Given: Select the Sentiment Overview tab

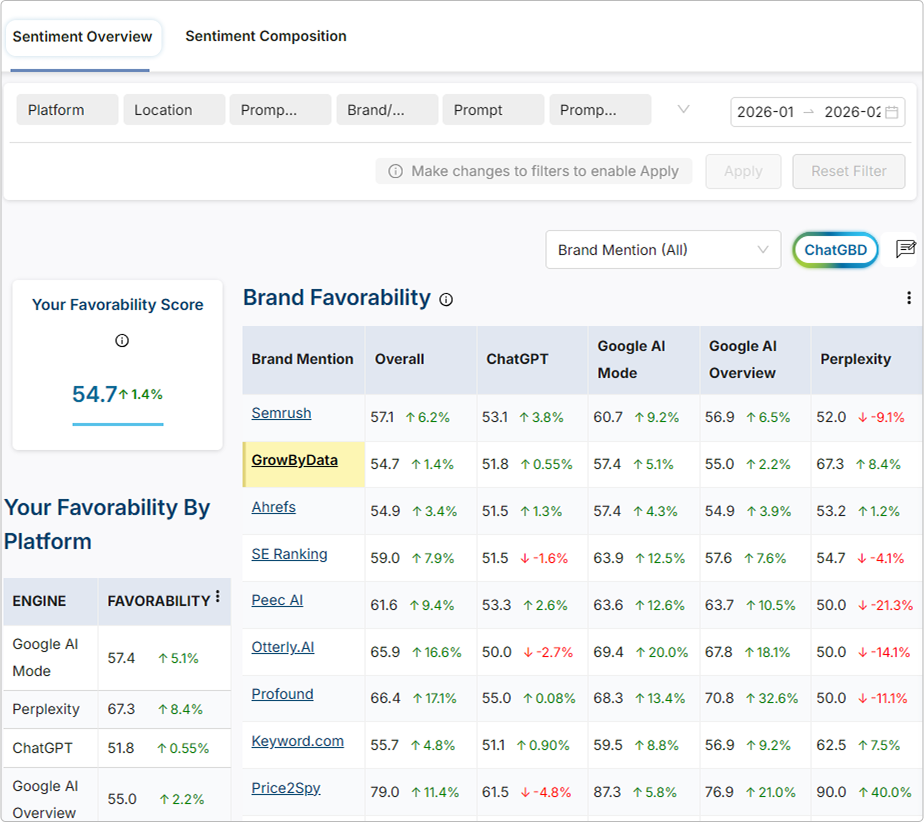Looking at the screenshot, I should tap(82, 37).
